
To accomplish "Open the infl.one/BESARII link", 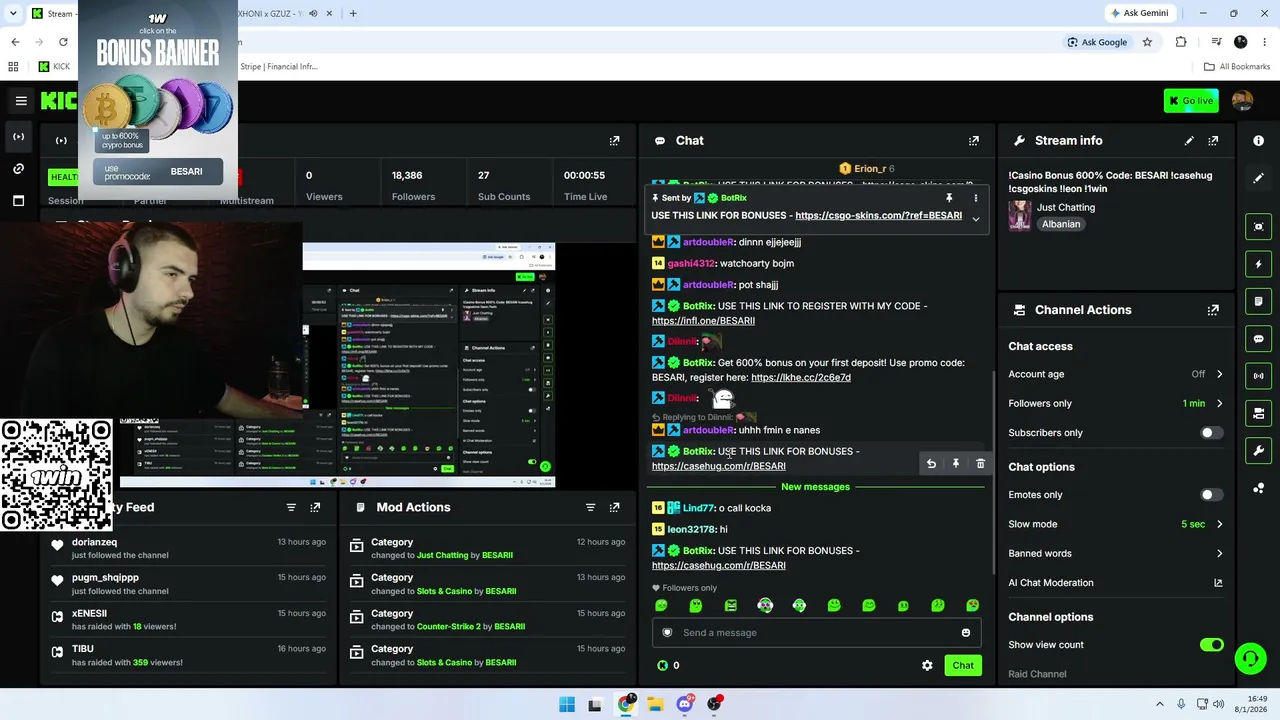I will pyautogui.click(x=703, y=321).
